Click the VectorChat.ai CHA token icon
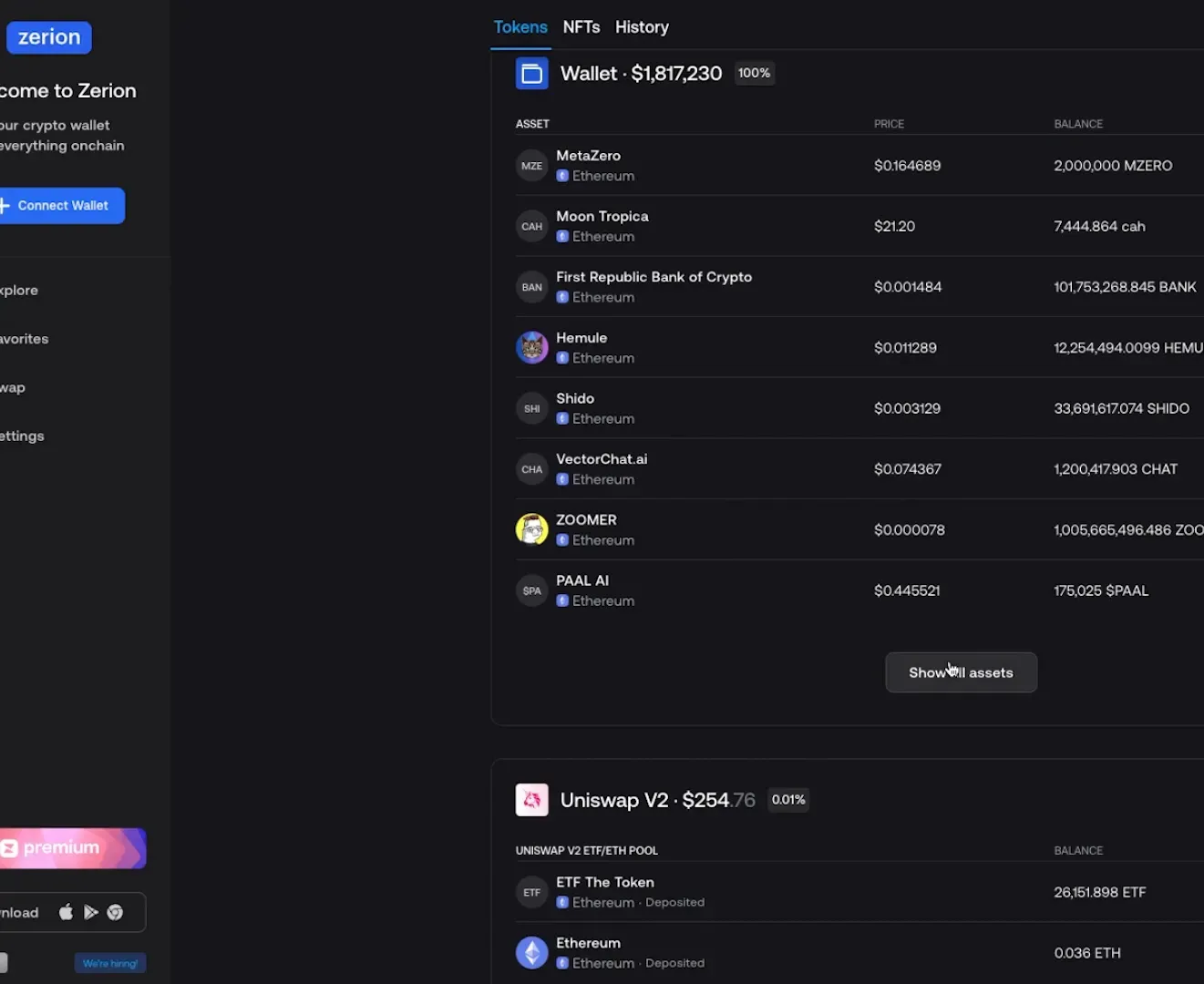1204x984 pixels. coord(532,469)
